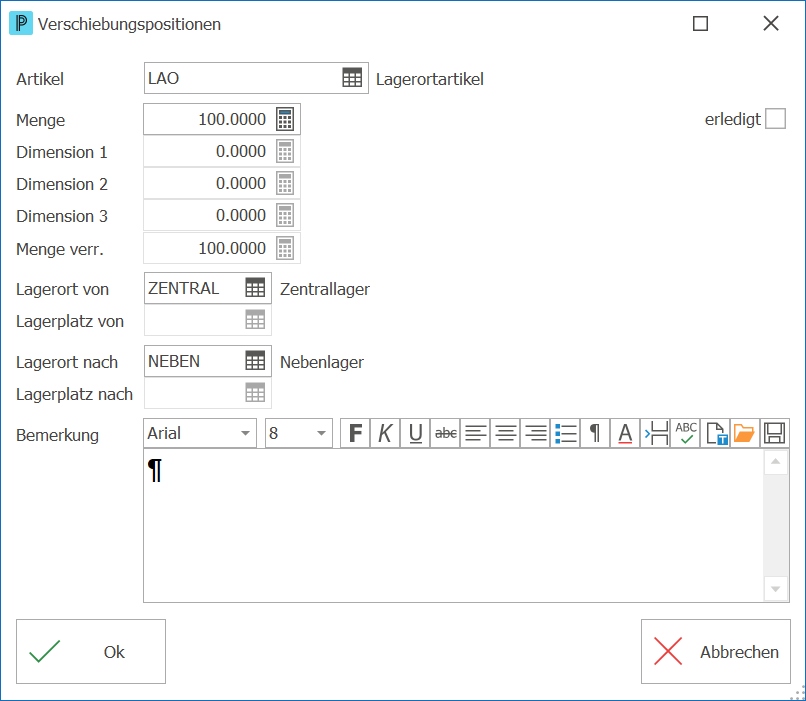Viewport: 806px width, 701px height.
Task: Click the Abbrechen button
Action: 716,652
